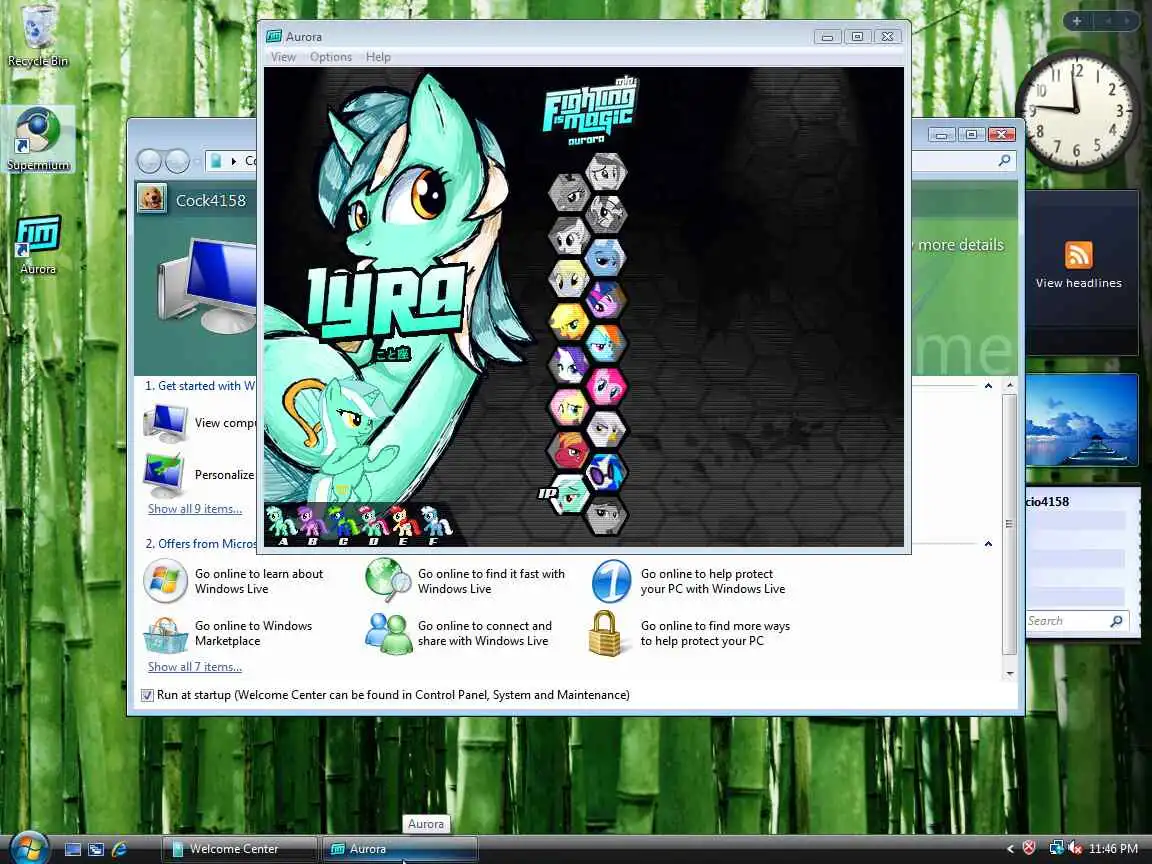This screenshot has width=1152, height=864.
Task: Click the Aurora taskbar button
Action: point(400,849)
